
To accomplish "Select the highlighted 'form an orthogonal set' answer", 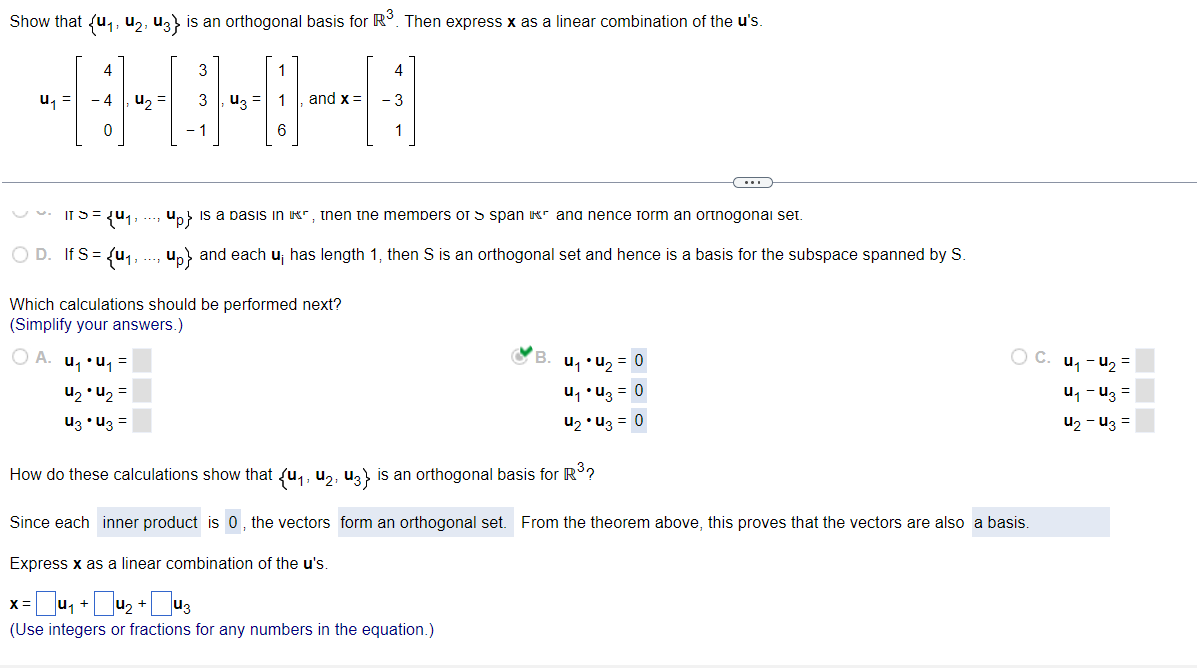I will [x=425, y=521].
